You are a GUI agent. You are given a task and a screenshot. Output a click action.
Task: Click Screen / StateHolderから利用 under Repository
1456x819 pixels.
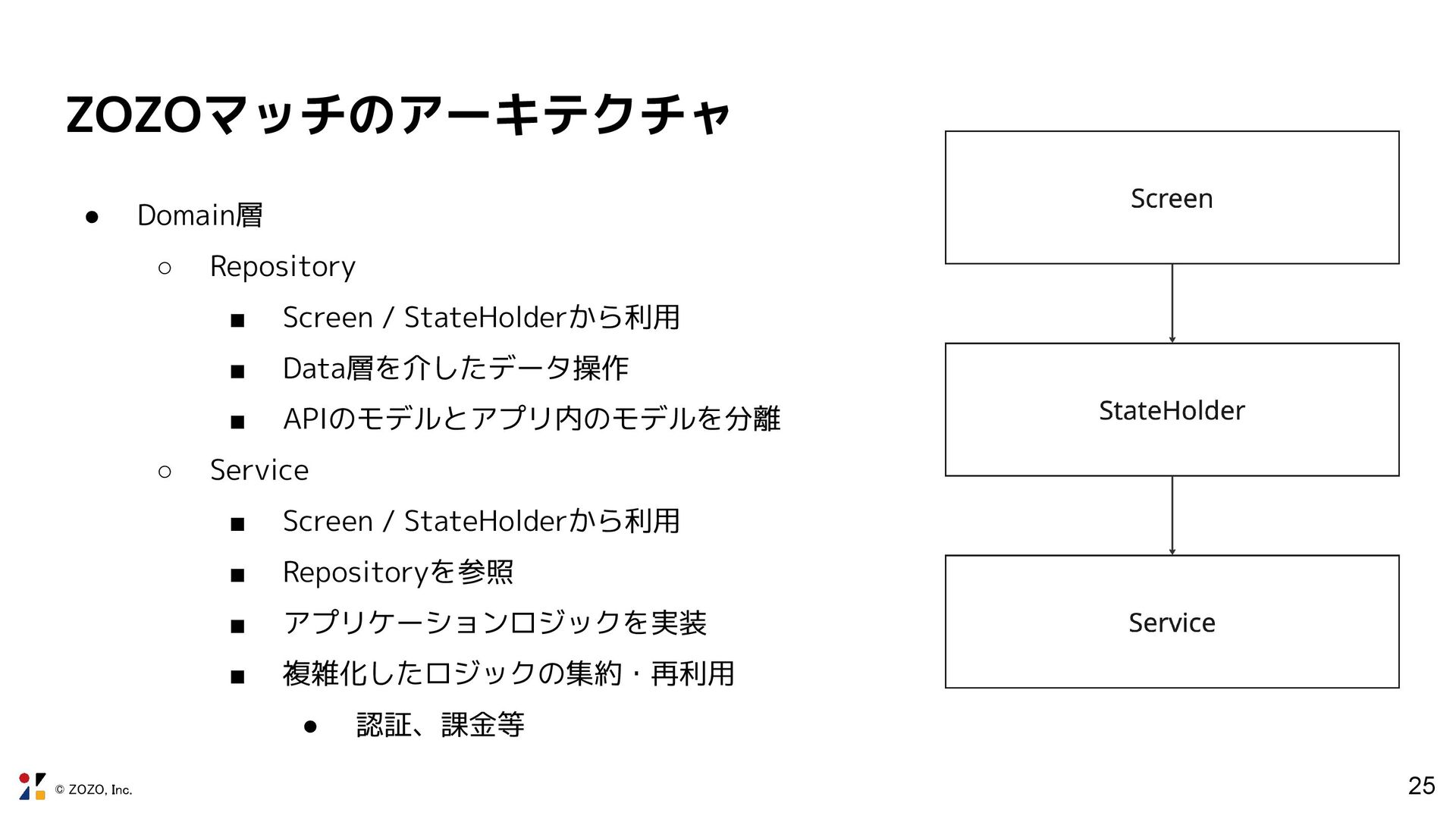click(x=482, y=317)
